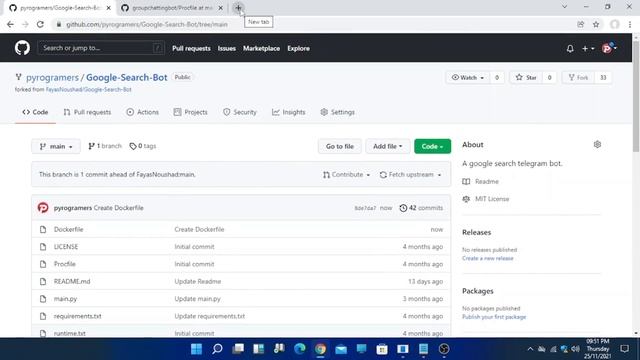This screenshot has height=360, width=640.
Task: Open the Watch dropdown
Action: 467,78
